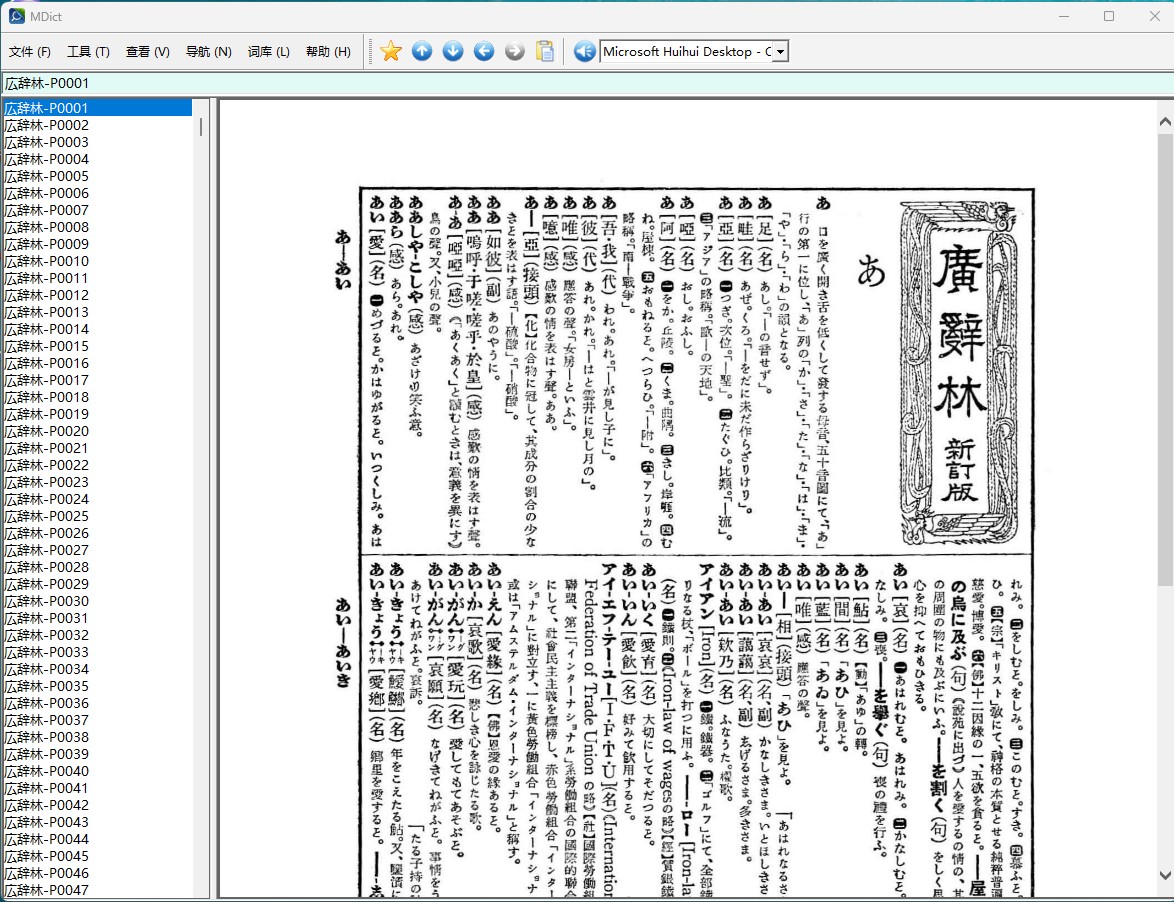
Task: Select entry 広辞林-P0033 in the list
Action: coord(97,652)
